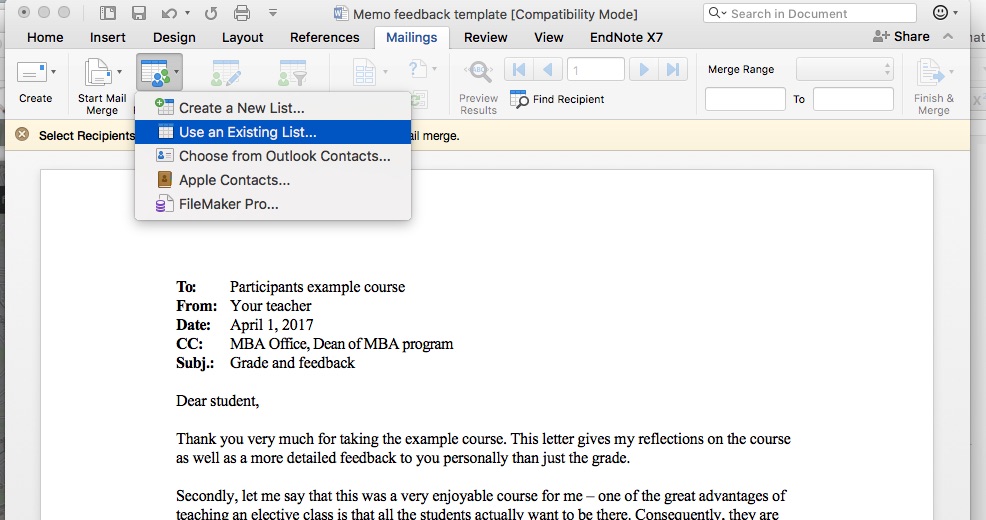The width and height of the screenshot is (986, 520).
Task: Select 'Use an Existing List...' menu item
Action: click(247, 132)
